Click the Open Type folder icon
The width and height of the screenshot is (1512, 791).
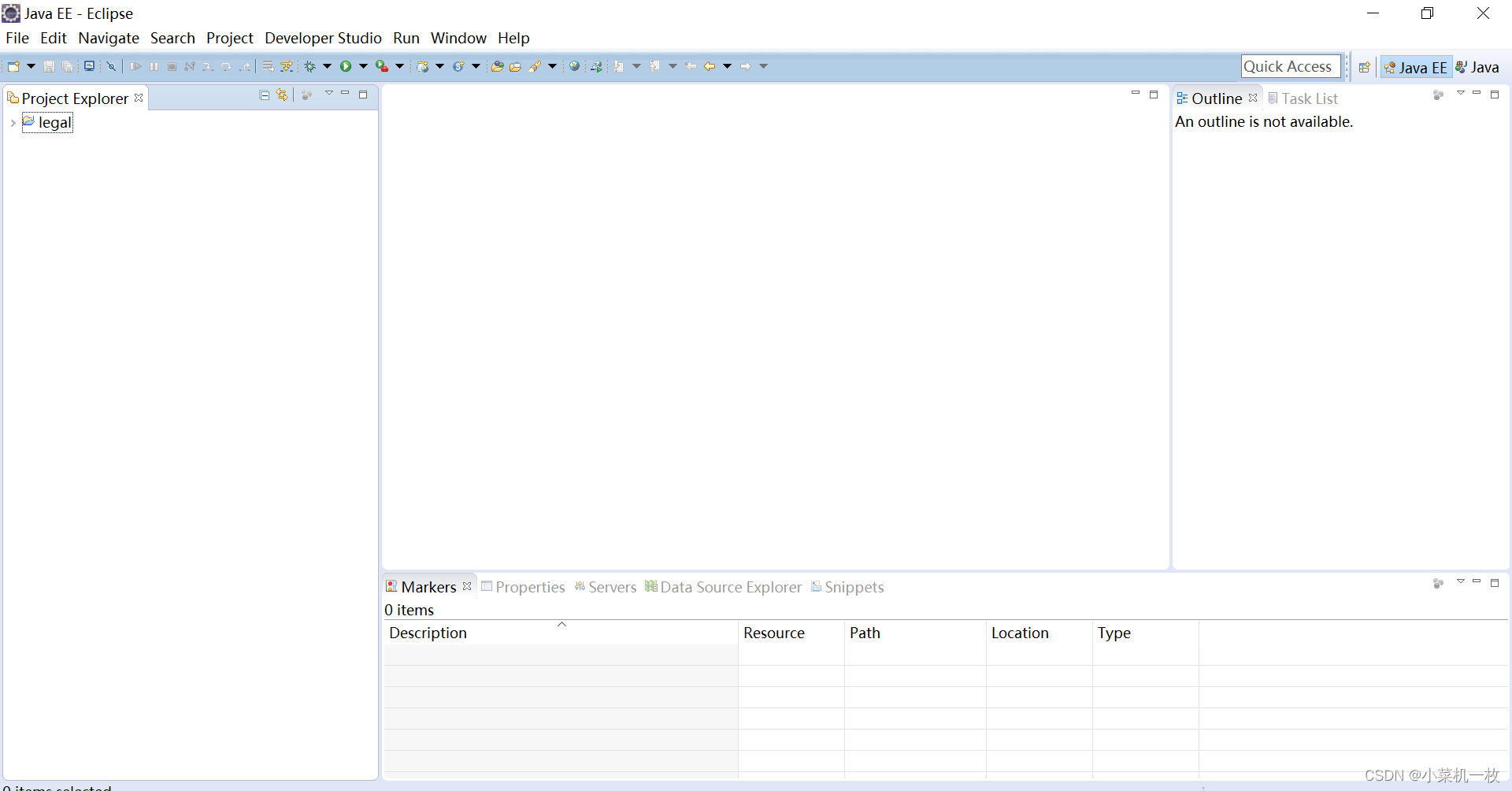pos(497,66)
